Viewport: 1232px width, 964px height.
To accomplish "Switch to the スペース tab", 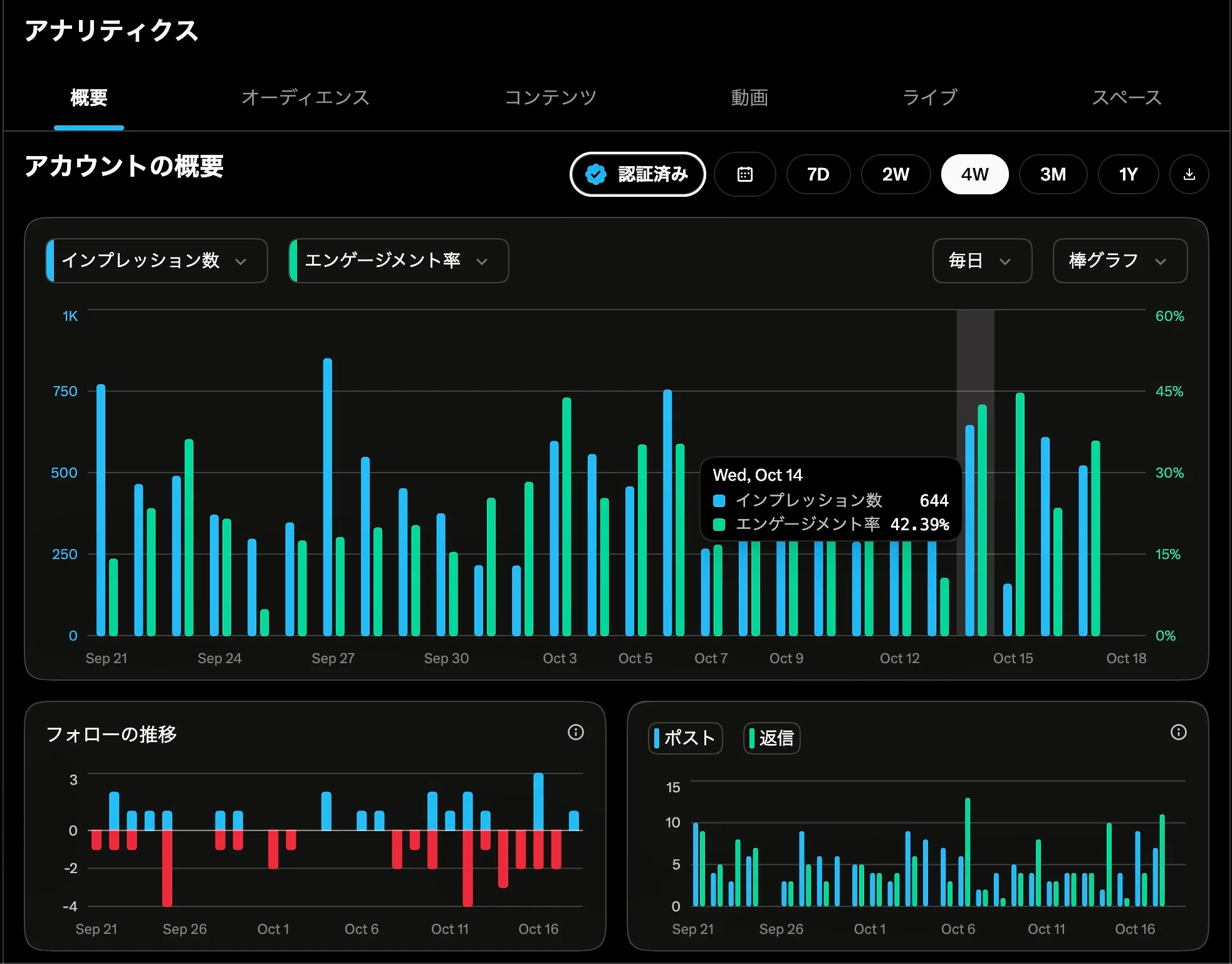I will point(1127,98).
